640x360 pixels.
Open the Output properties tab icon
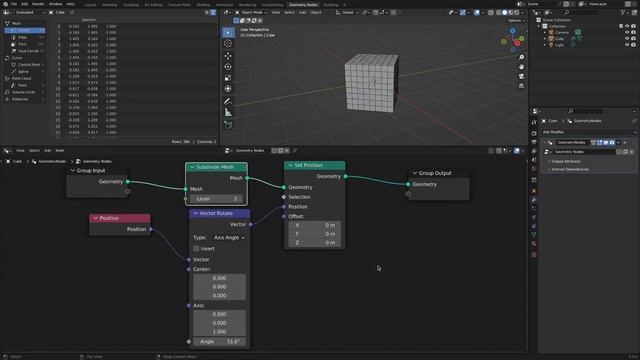pyautogui.click(x=534, y=142)
